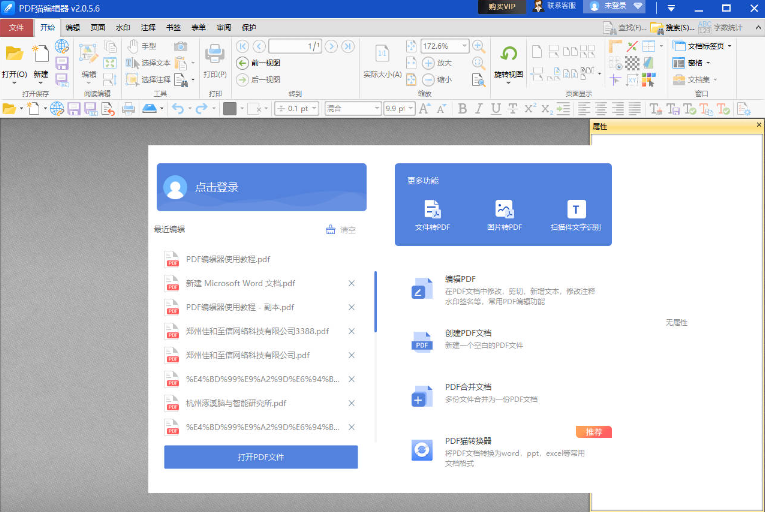Screen dimensions: 765x512
Task: Toggle Subscript formatting
Action: tap(547, 109)
